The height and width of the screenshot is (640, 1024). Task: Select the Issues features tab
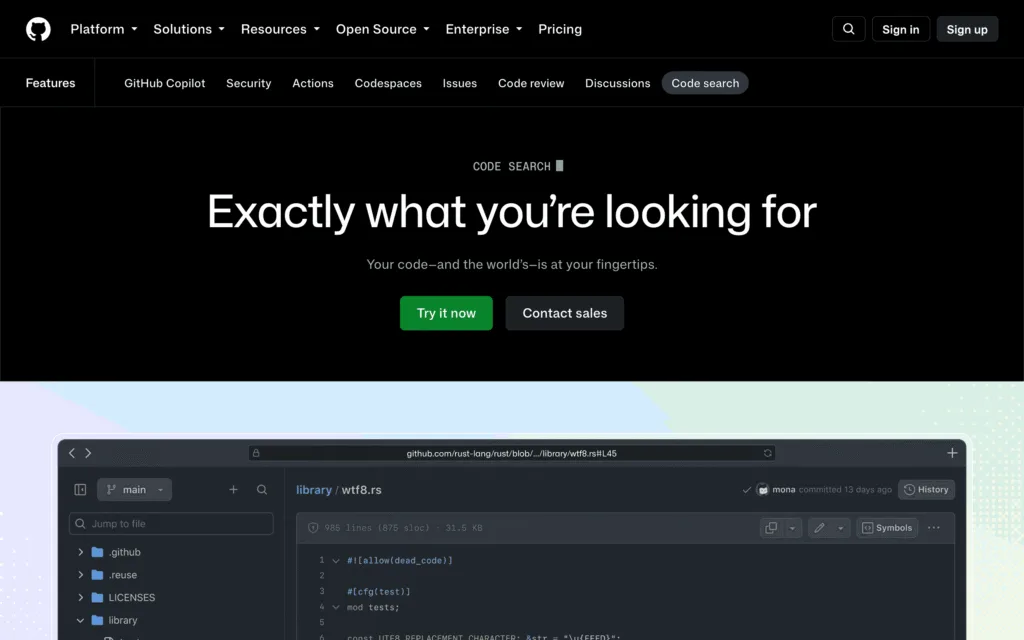(460, 83)
